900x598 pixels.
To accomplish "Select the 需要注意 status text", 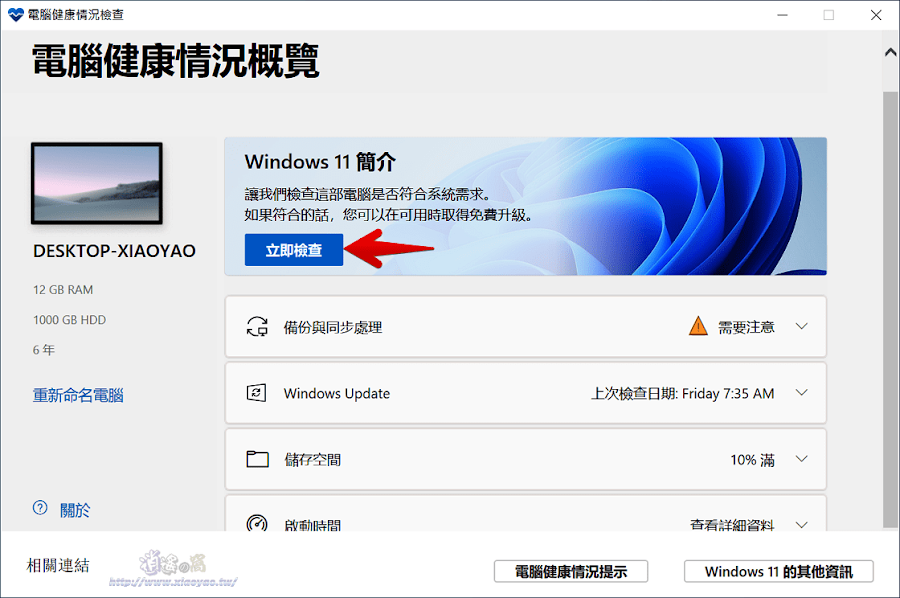I will [x=746, y=327].
